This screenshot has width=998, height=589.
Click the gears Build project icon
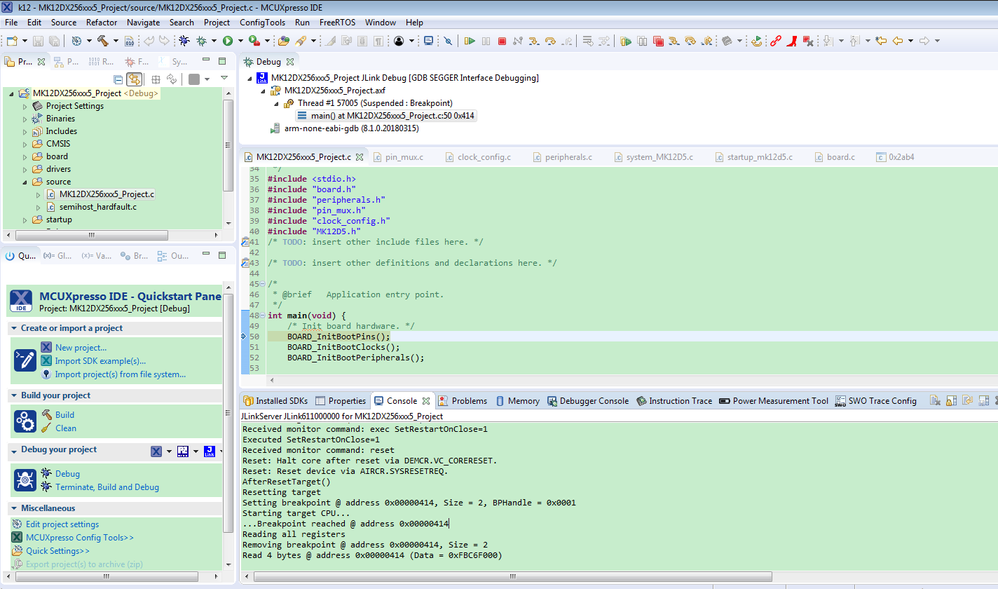(25, 421)
